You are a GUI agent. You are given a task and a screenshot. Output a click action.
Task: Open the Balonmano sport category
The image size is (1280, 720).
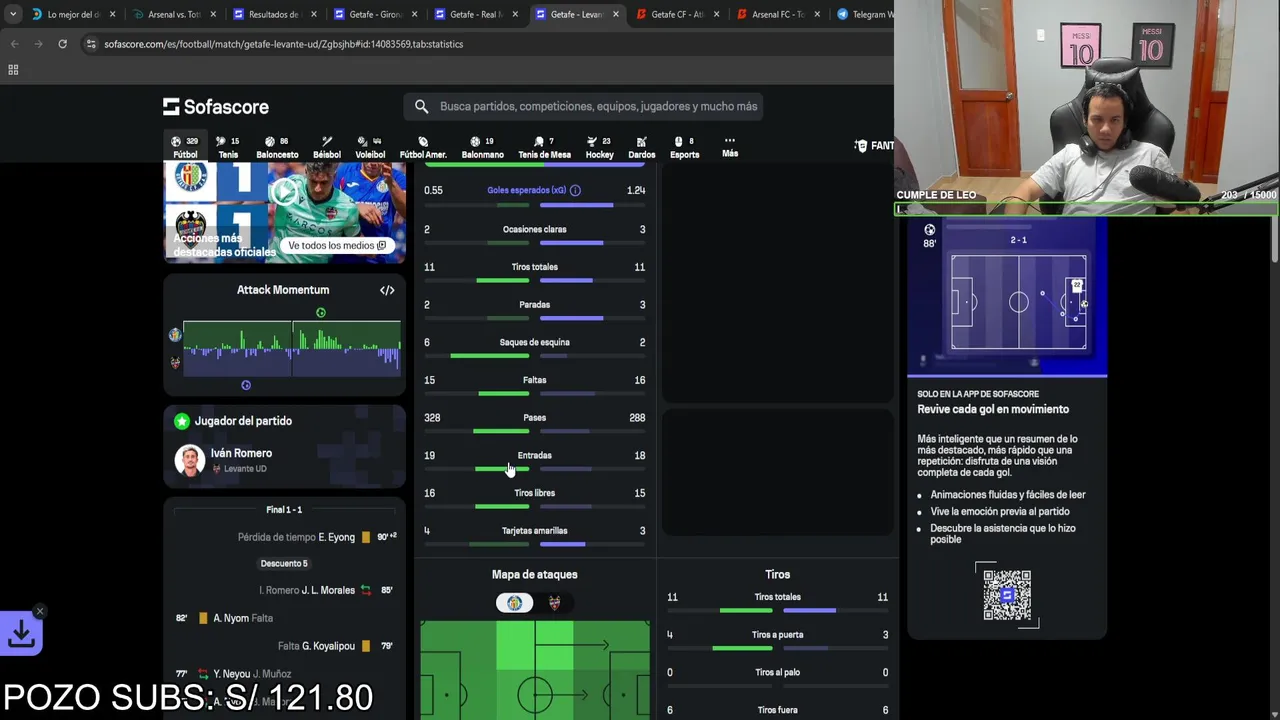482,147
